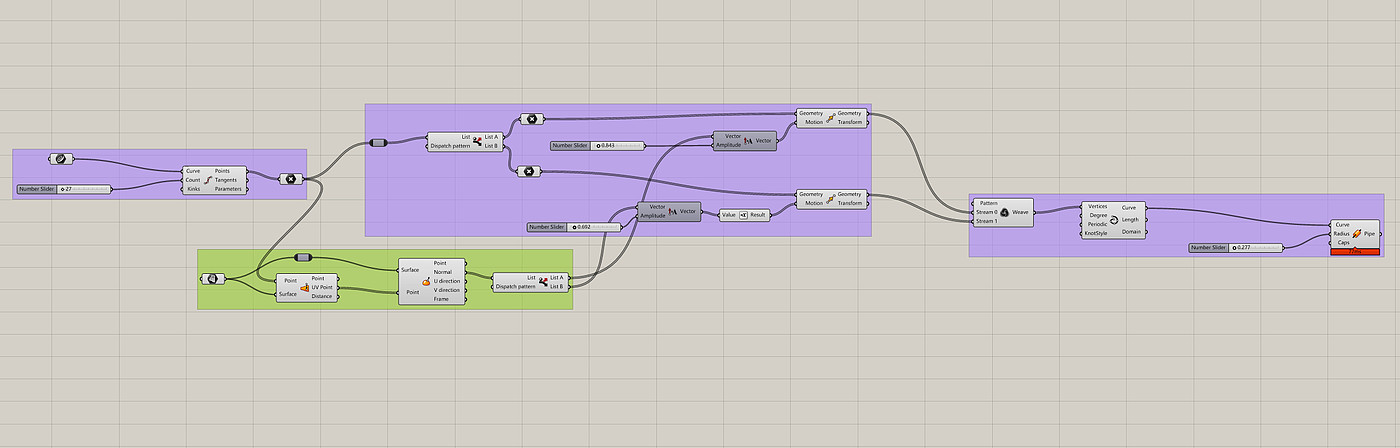Click the red 72ms profiler bar under Pipe

1355,252
